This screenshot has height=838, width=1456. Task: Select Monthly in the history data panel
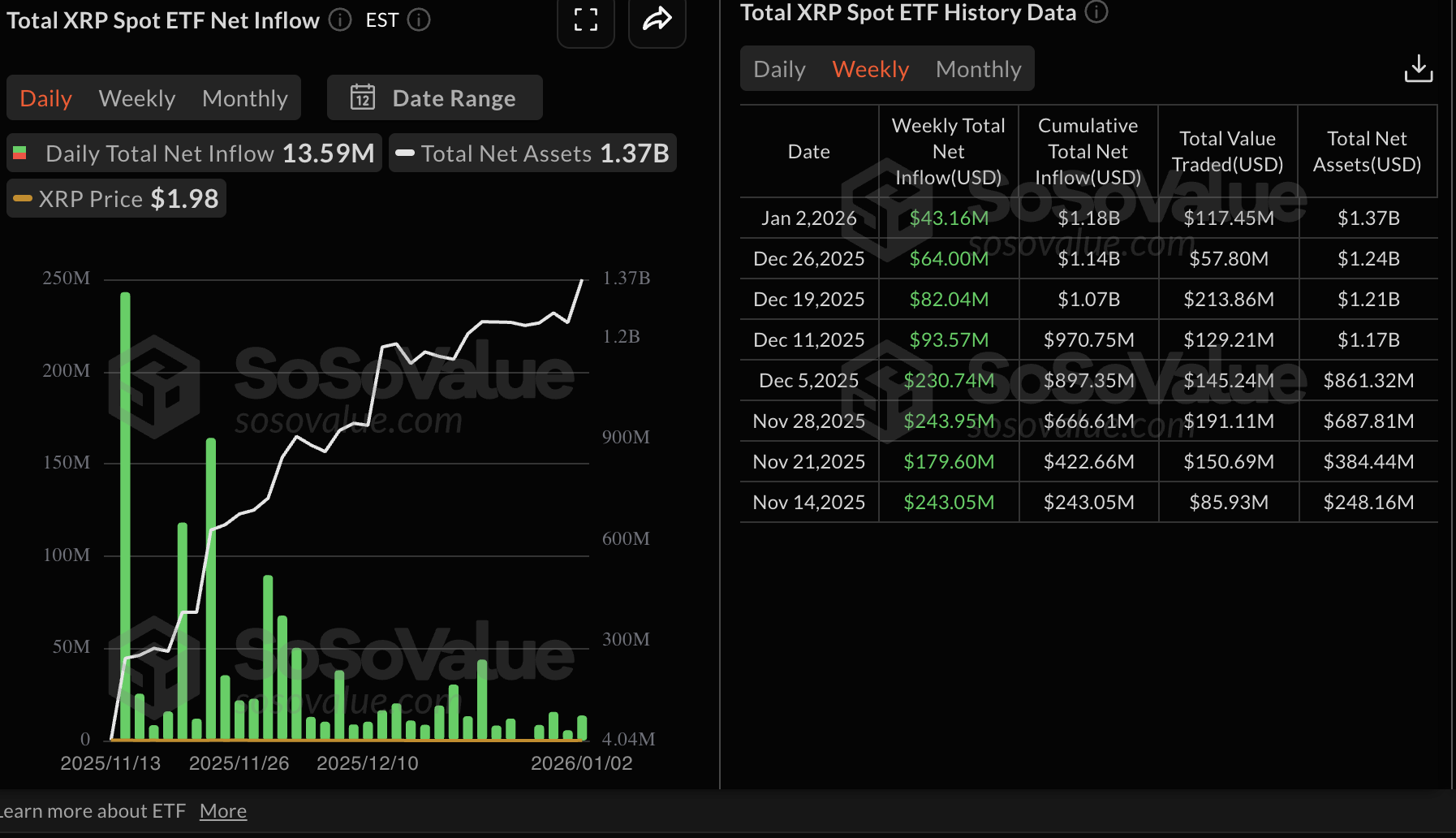pyautogui.click(x=978, y=69)
